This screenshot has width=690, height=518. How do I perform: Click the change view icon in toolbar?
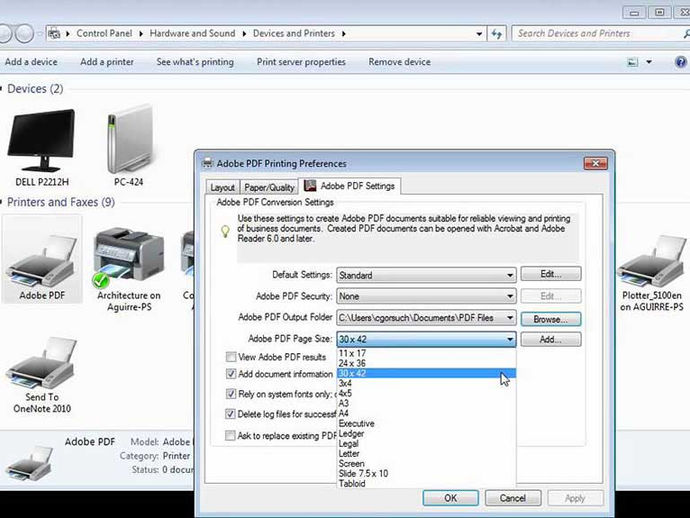632,62
